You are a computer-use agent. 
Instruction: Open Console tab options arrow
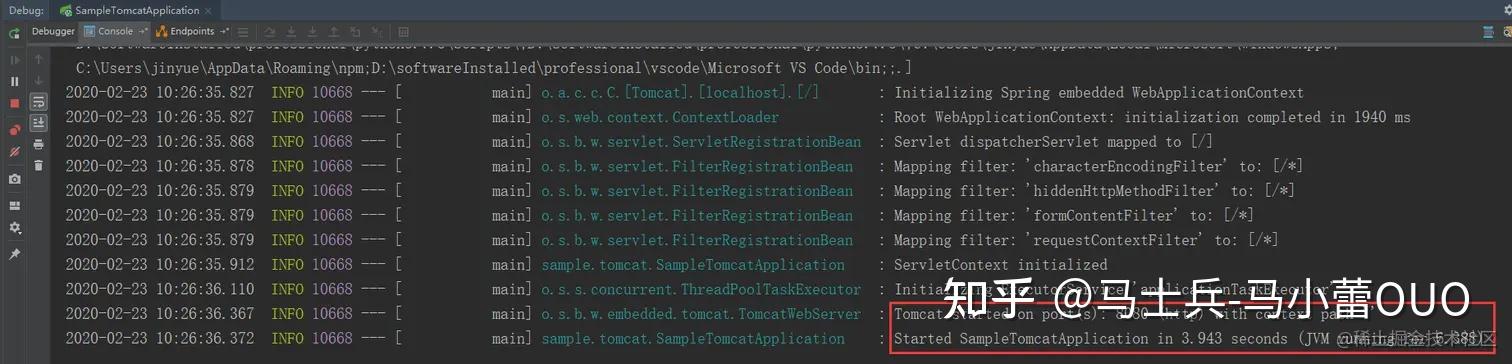(x=143, y=32)
